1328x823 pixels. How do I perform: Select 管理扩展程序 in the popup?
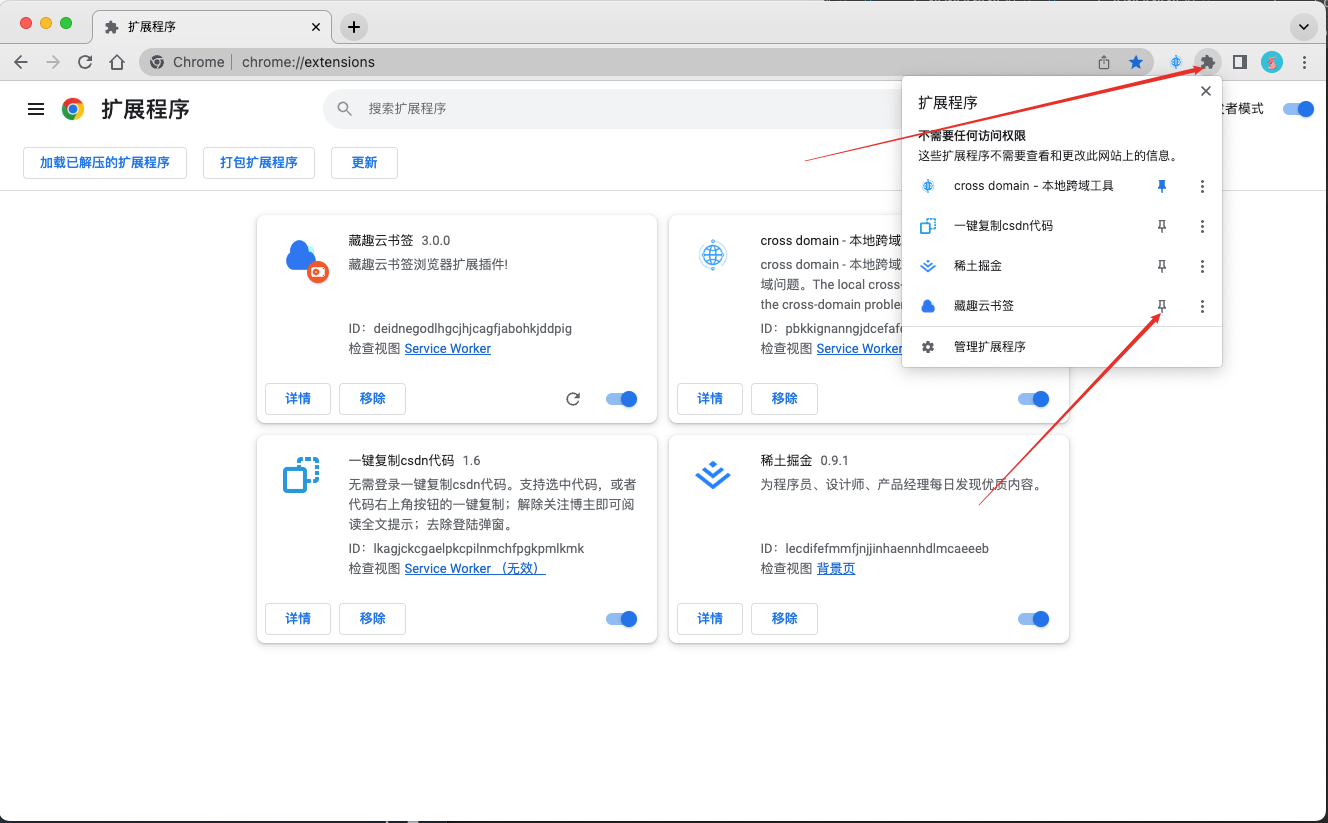pyautogui.click(x=989, y=347)
